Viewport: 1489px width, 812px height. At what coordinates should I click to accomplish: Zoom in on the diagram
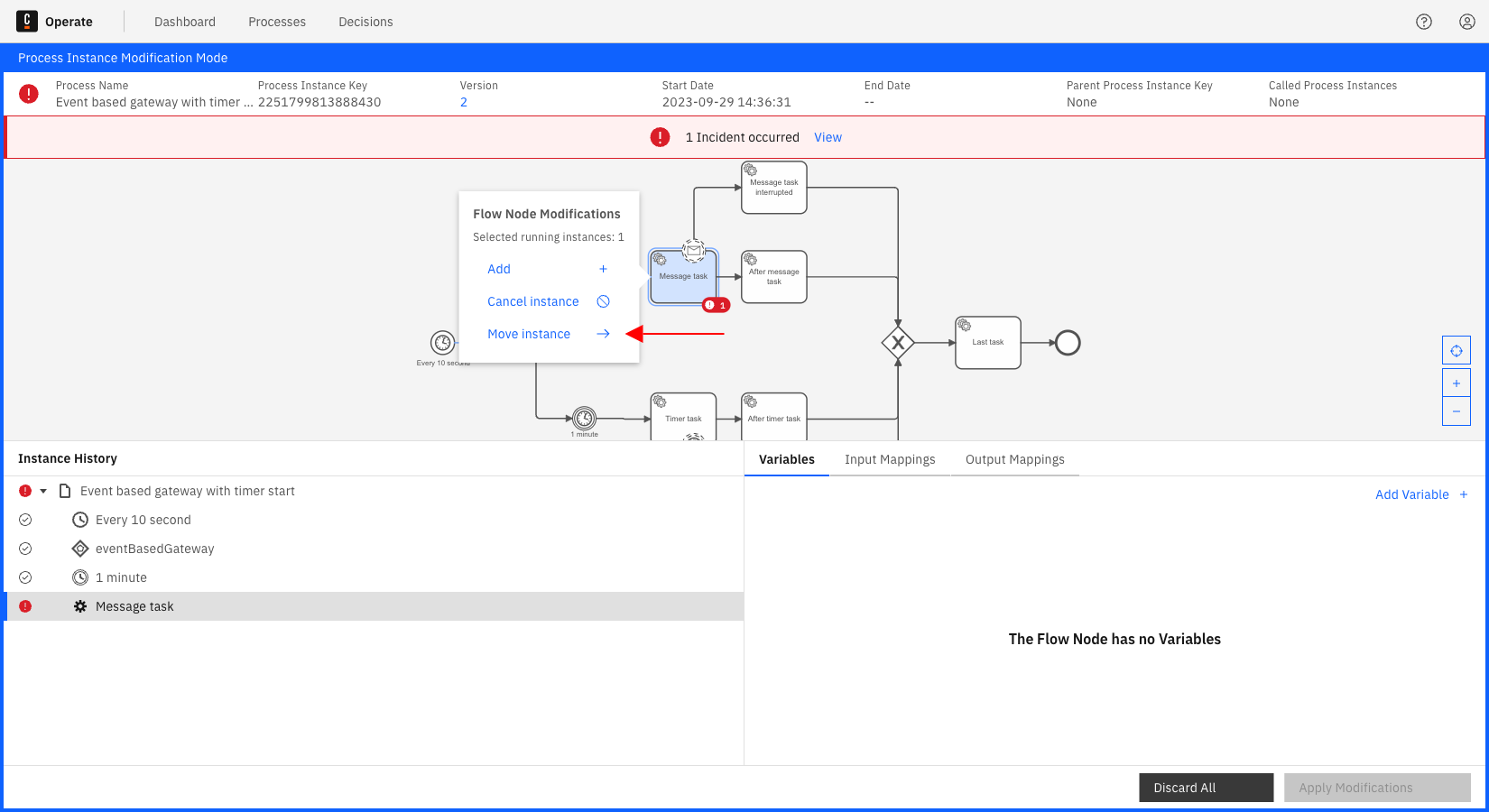[1456, 383]
